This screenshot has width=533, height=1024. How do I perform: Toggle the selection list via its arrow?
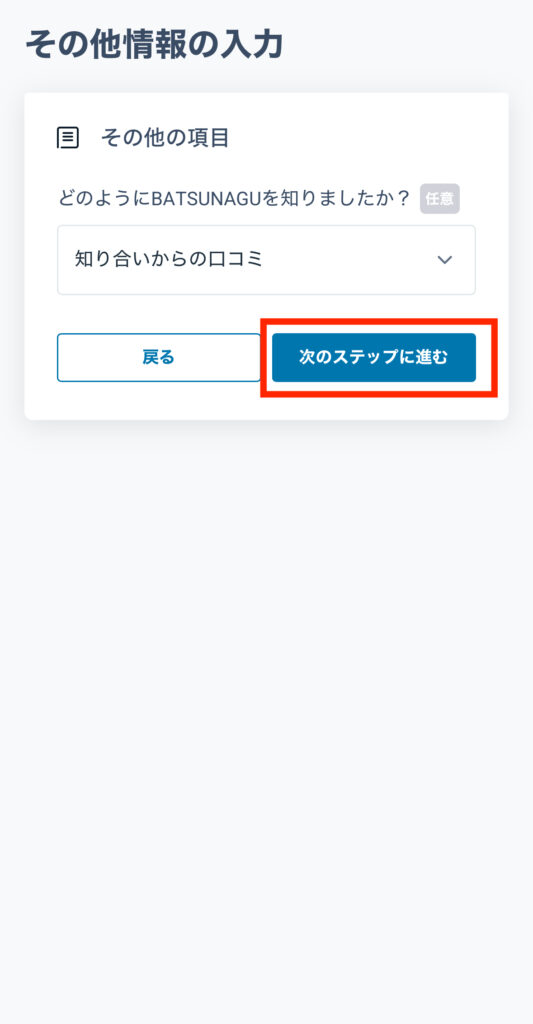point(444,260)
